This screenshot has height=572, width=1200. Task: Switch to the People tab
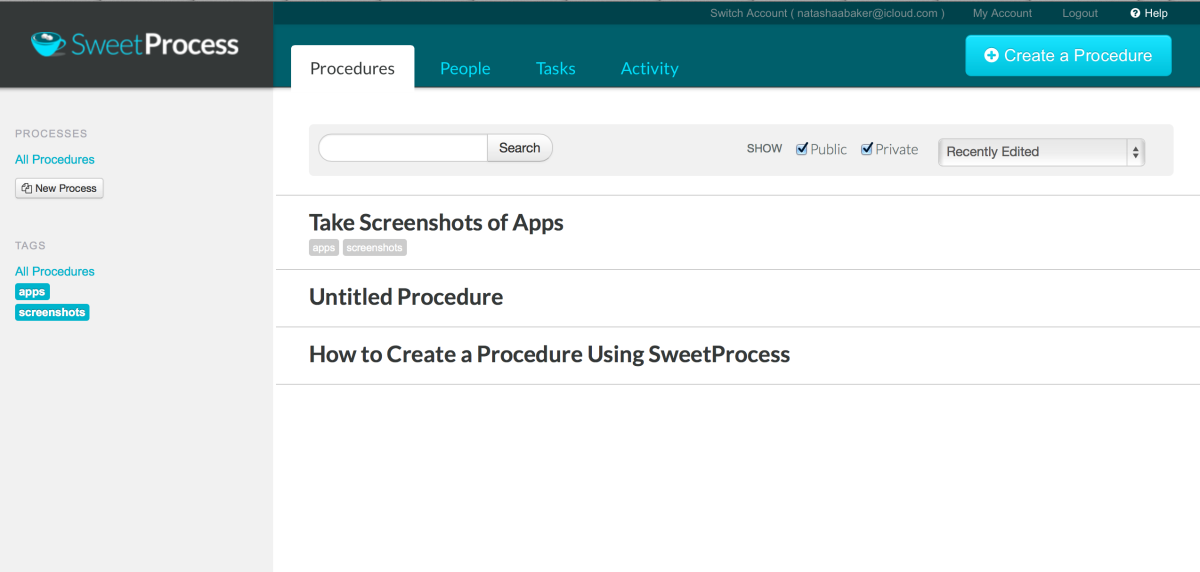[465, 68]
